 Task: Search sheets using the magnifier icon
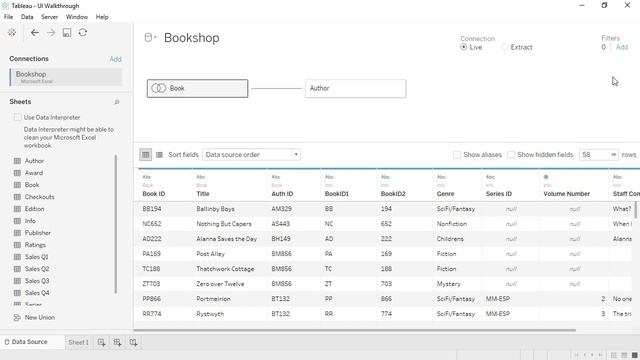click(x=117, y=102)
